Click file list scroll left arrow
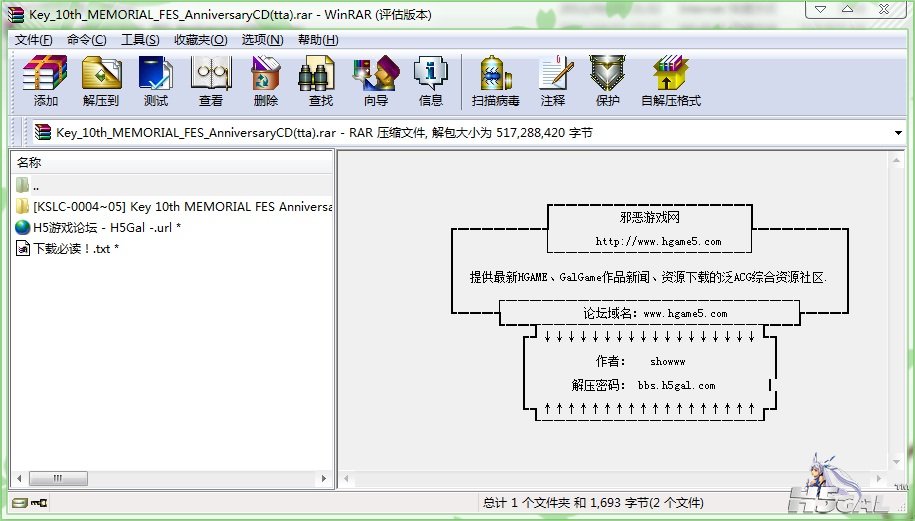 coord(19,478)
